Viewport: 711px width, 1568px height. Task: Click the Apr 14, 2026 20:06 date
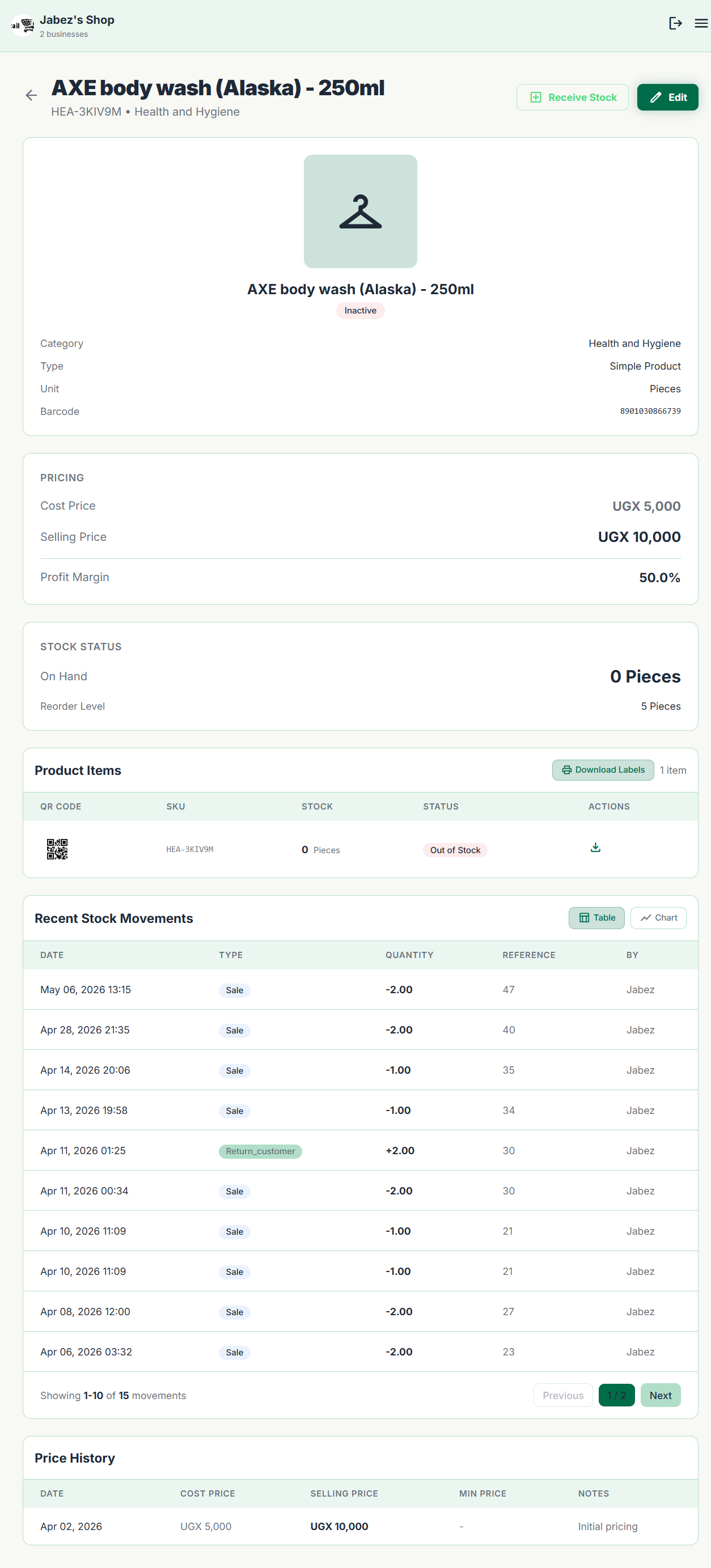85,1070
